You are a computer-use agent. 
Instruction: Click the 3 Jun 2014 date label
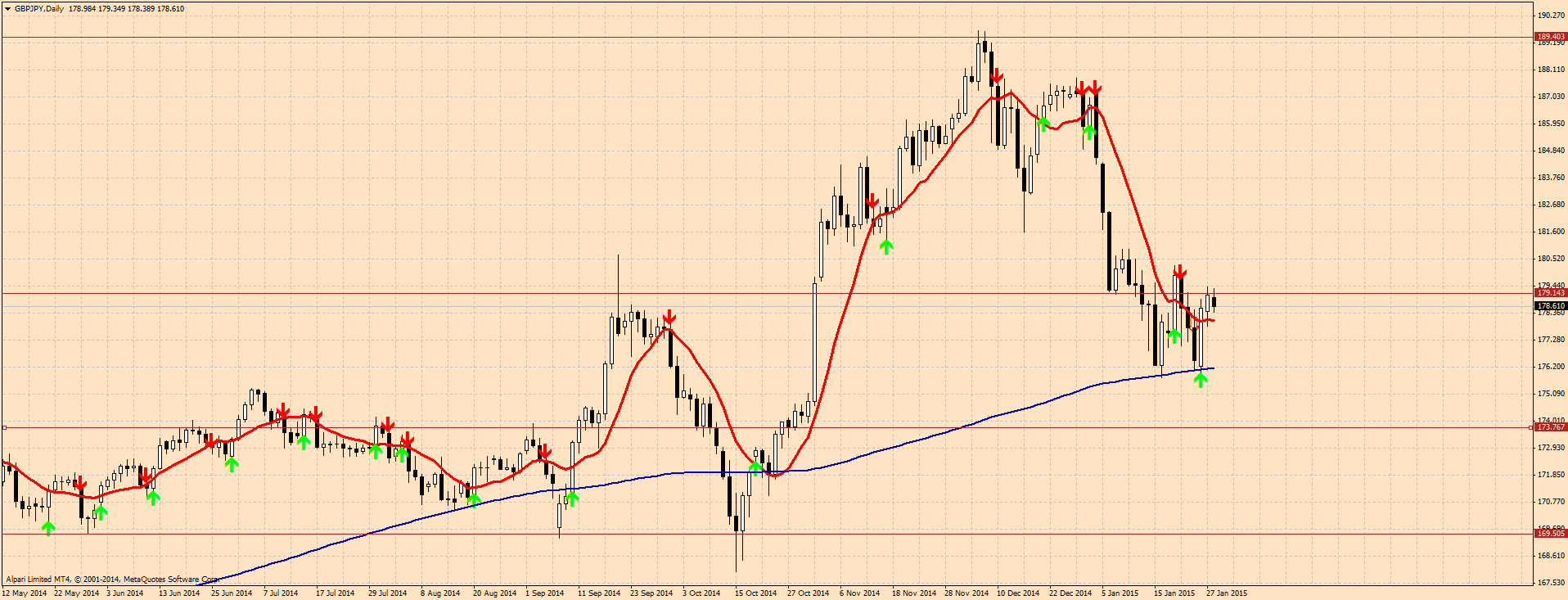click(x=125, y=593)
